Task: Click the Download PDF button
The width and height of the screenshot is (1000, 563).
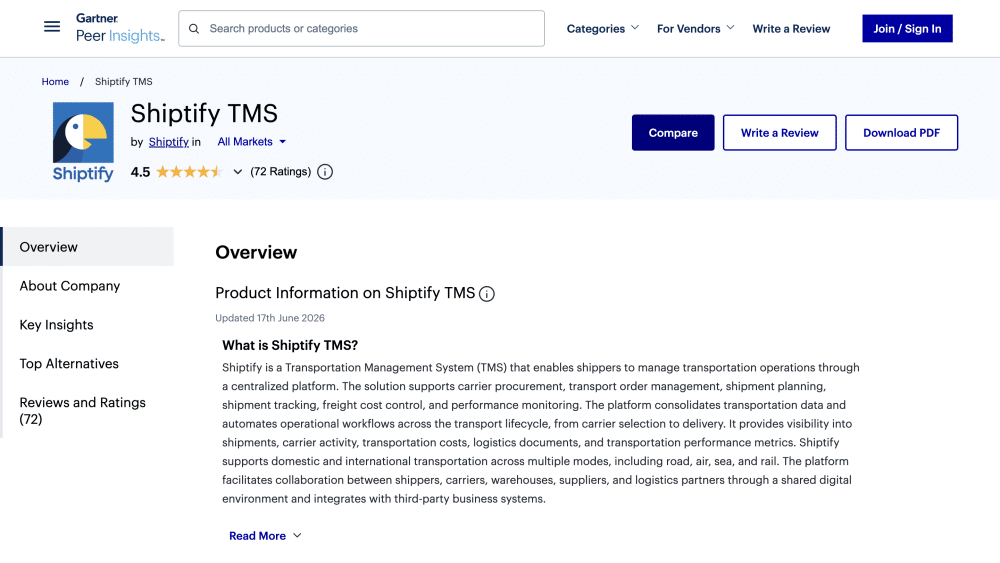Action: [901, 133]
